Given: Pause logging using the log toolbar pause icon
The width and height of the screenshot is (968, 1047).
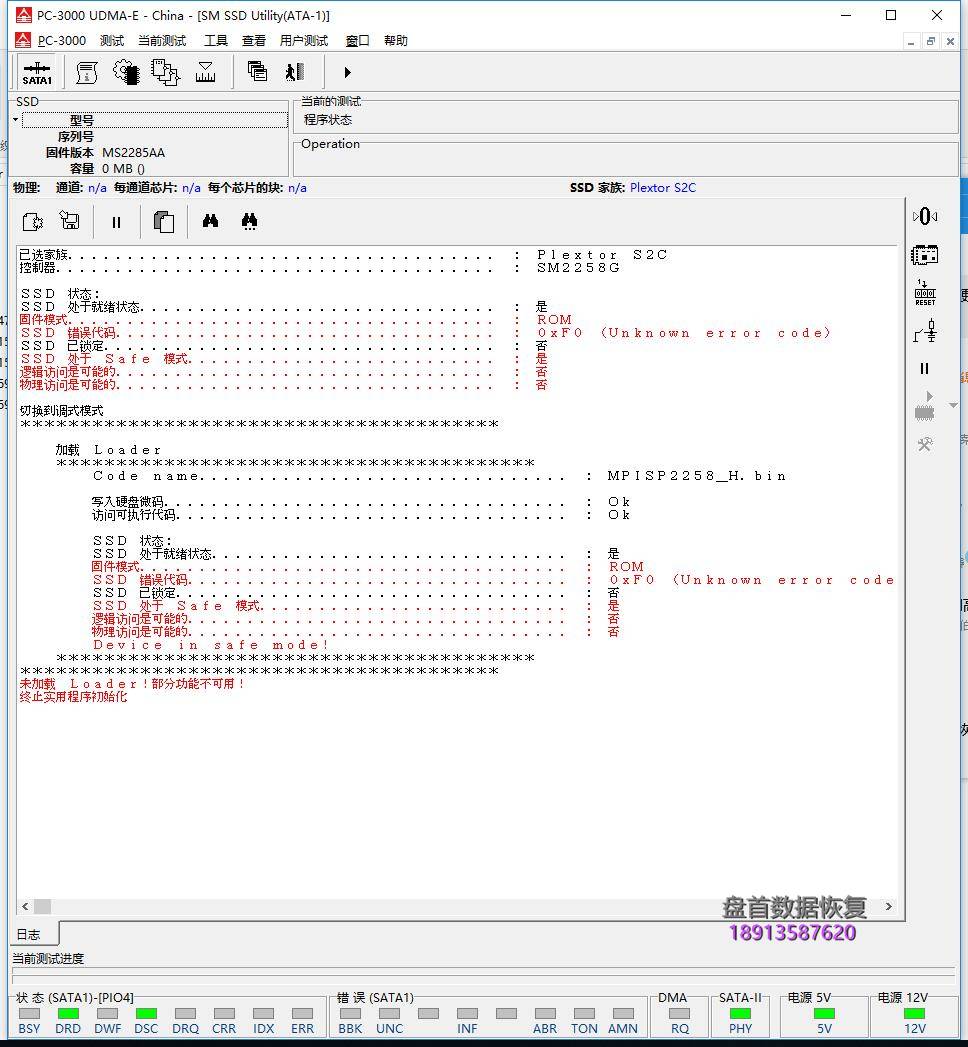Looking at the screenshot, I should (x=116, y=222).
